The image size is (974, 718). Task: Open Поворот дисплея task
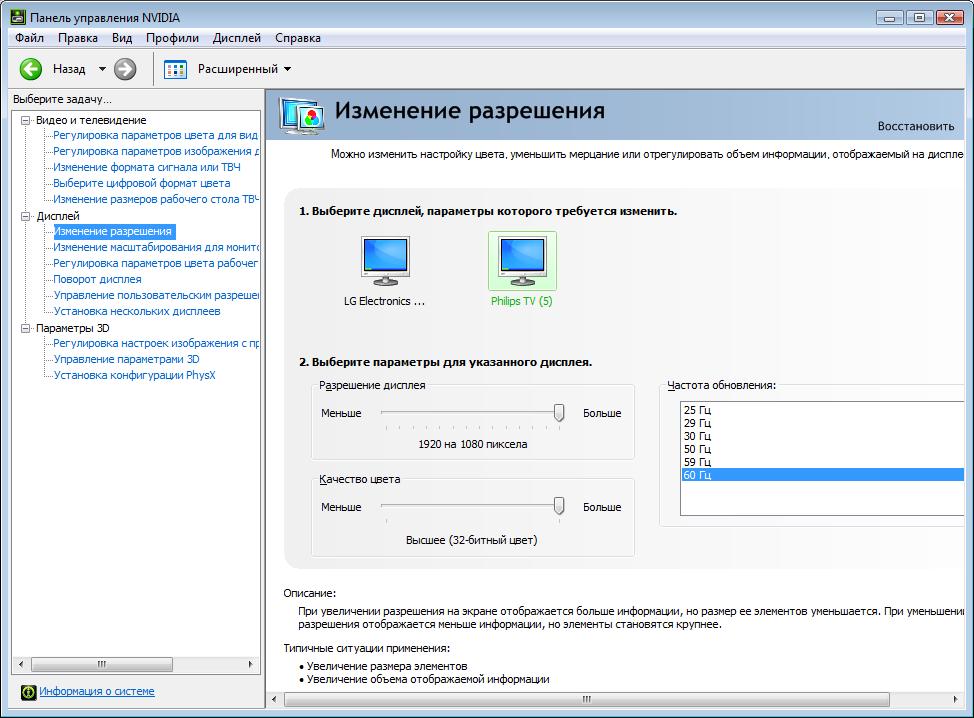click(x=97, y=279)
